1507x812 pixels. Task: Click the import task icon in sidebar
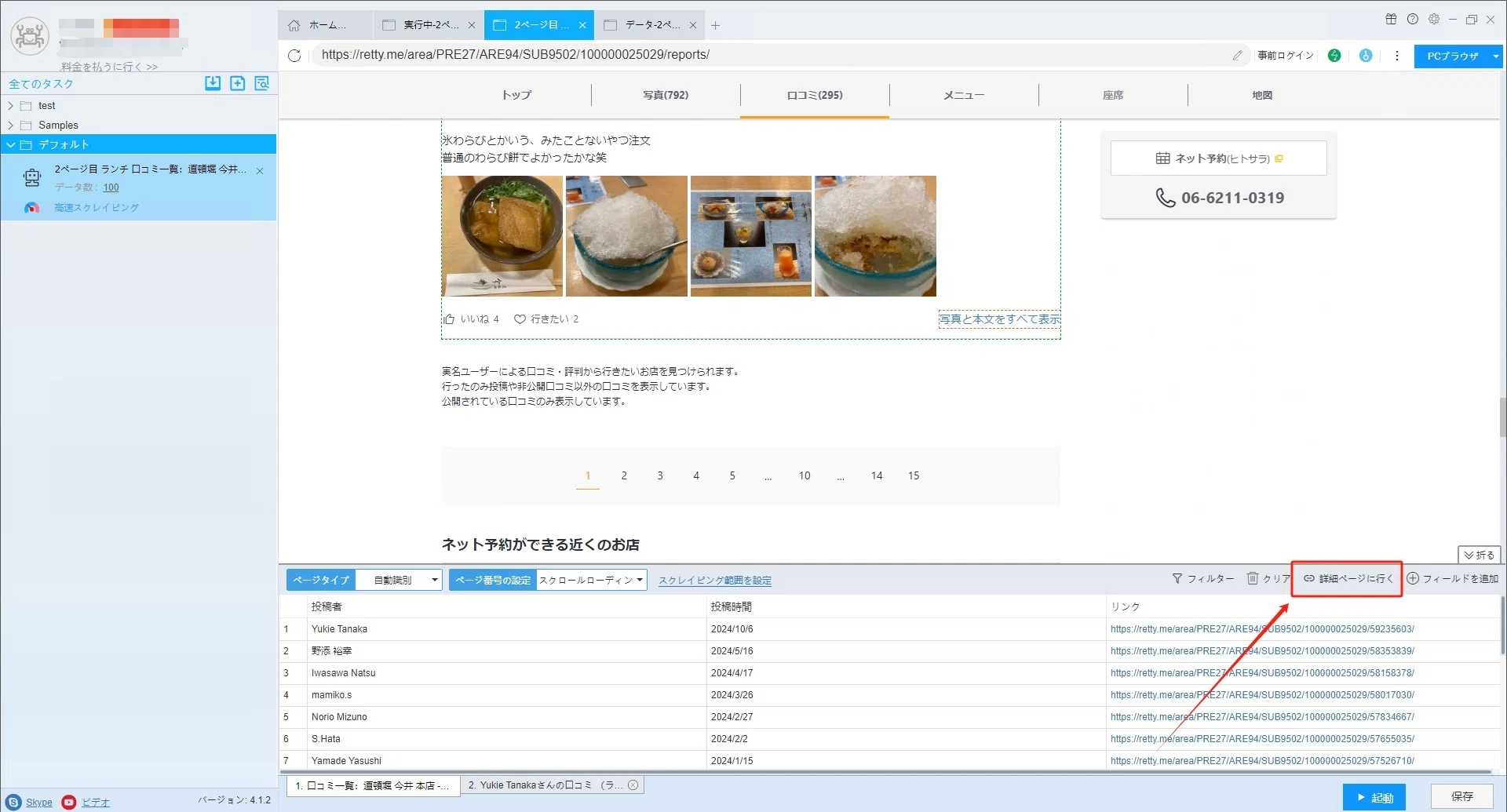(213, 83)
